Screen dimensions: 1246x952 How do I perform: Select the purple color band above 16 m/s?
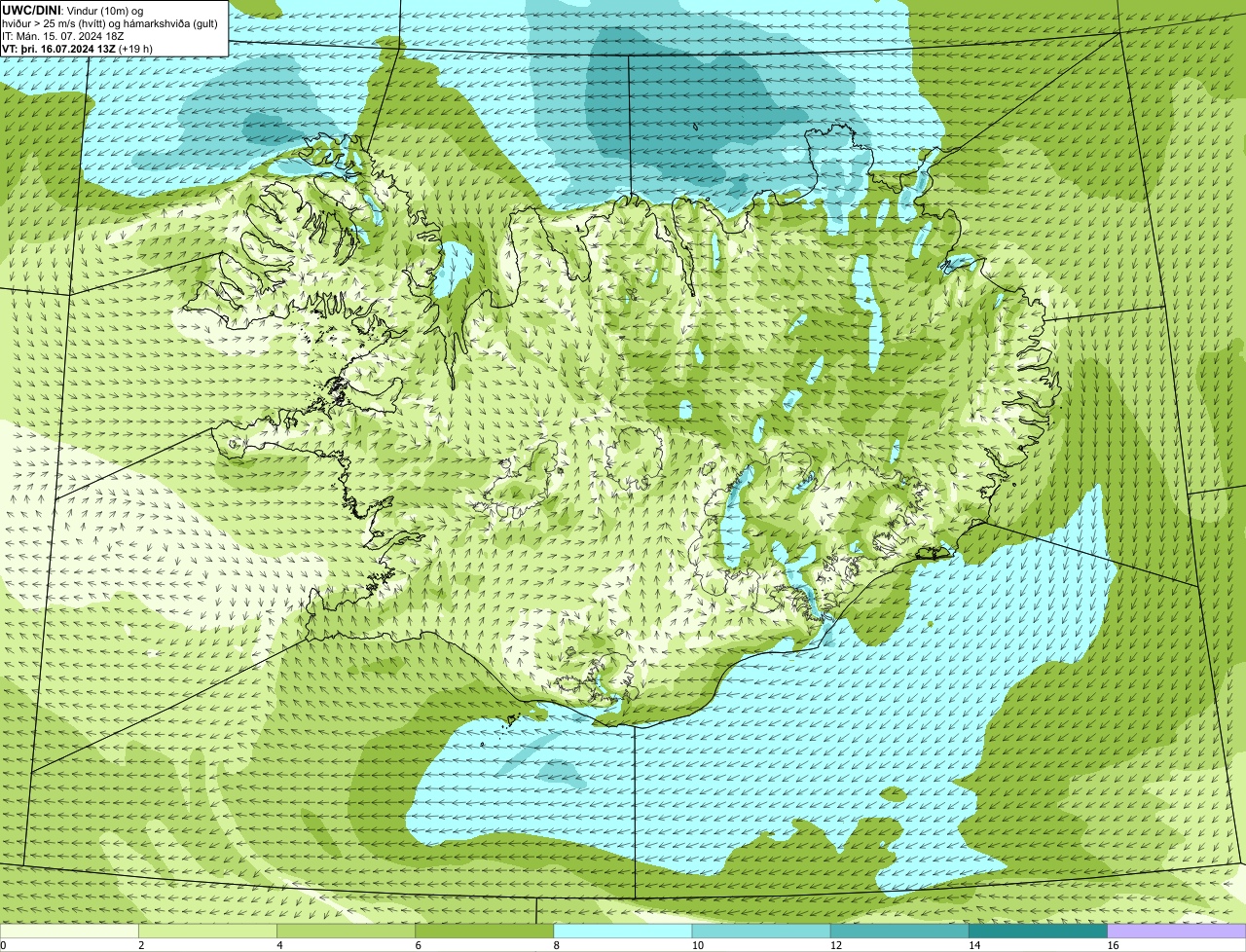coord(1177,932)
